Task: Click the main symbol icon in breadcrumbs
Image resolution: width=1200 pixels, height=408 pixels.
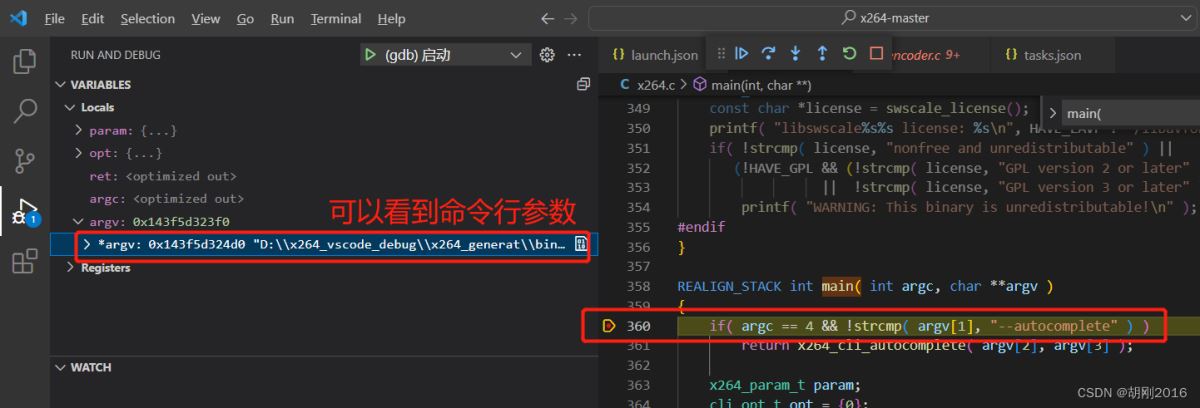Action: click(700, 85)
